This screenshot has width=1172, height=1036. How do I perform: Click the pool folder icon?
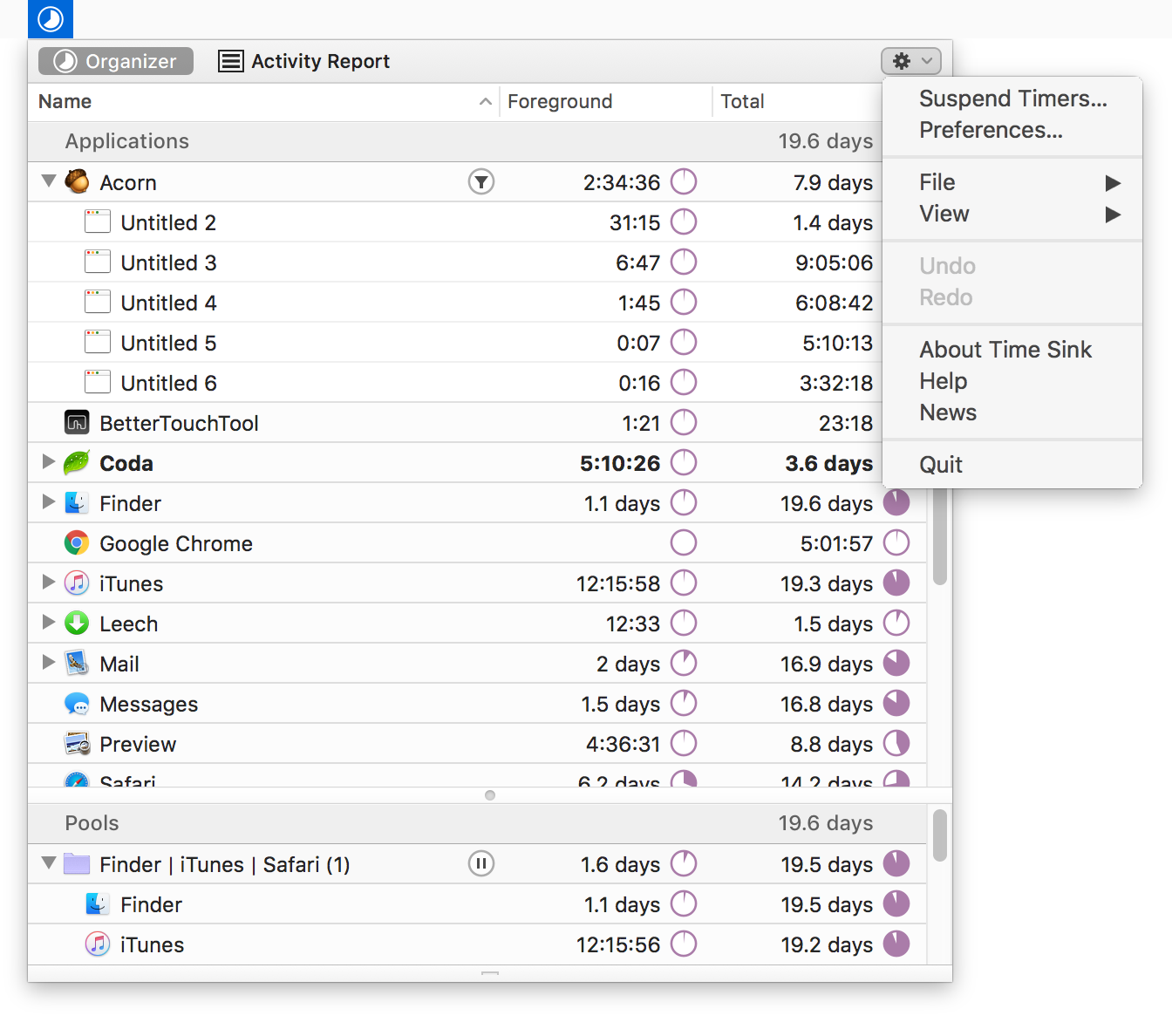point(77,863)
